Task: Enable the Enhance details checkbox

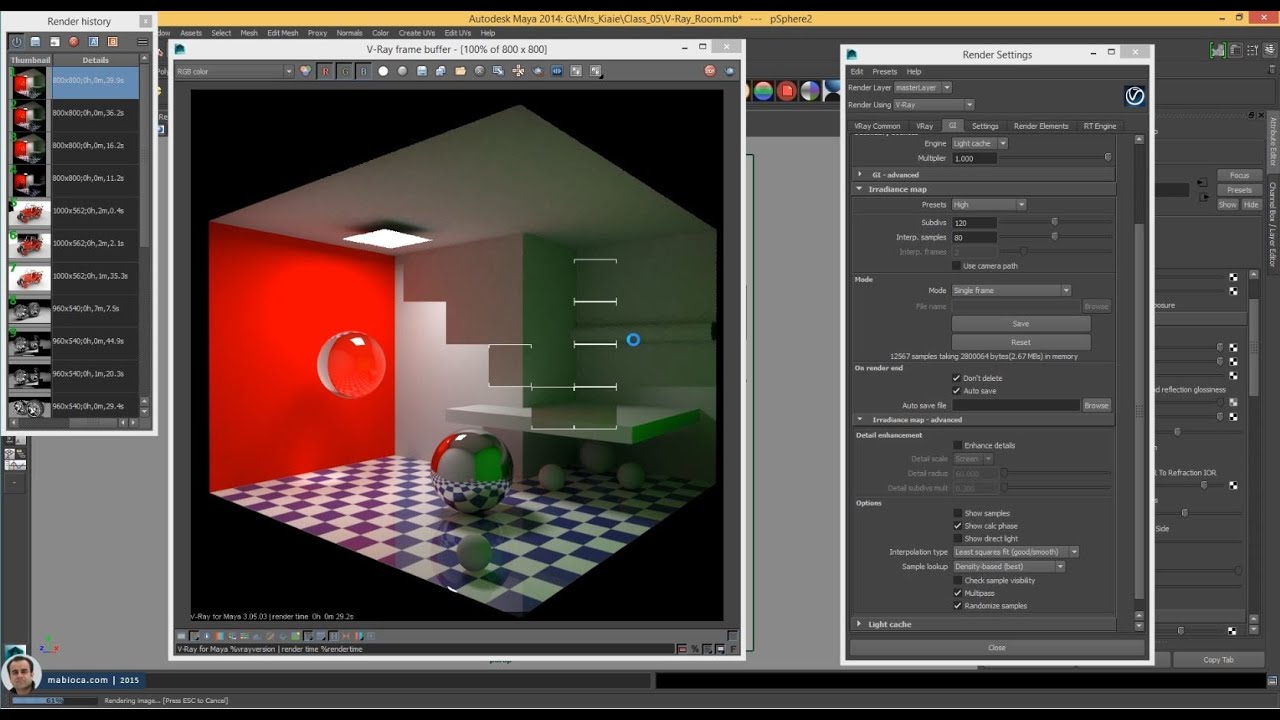Action: [958, 445]
